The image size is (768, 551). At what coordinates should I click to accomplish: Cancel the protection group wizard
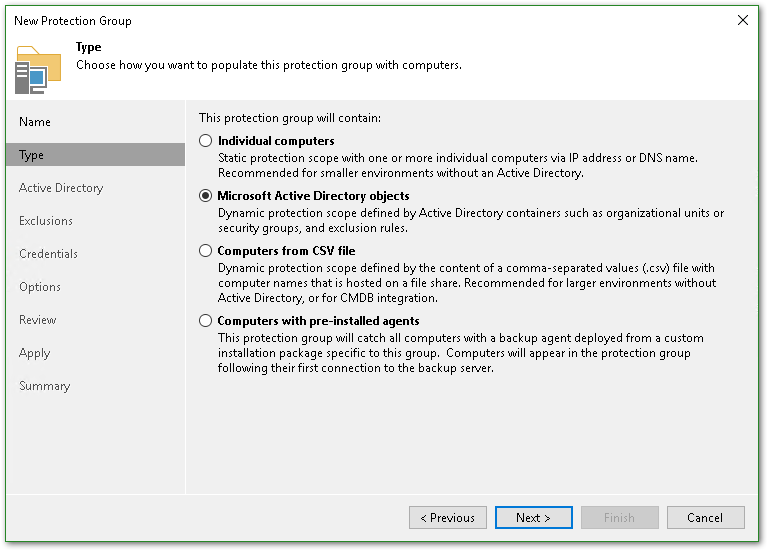click(705, 518)
